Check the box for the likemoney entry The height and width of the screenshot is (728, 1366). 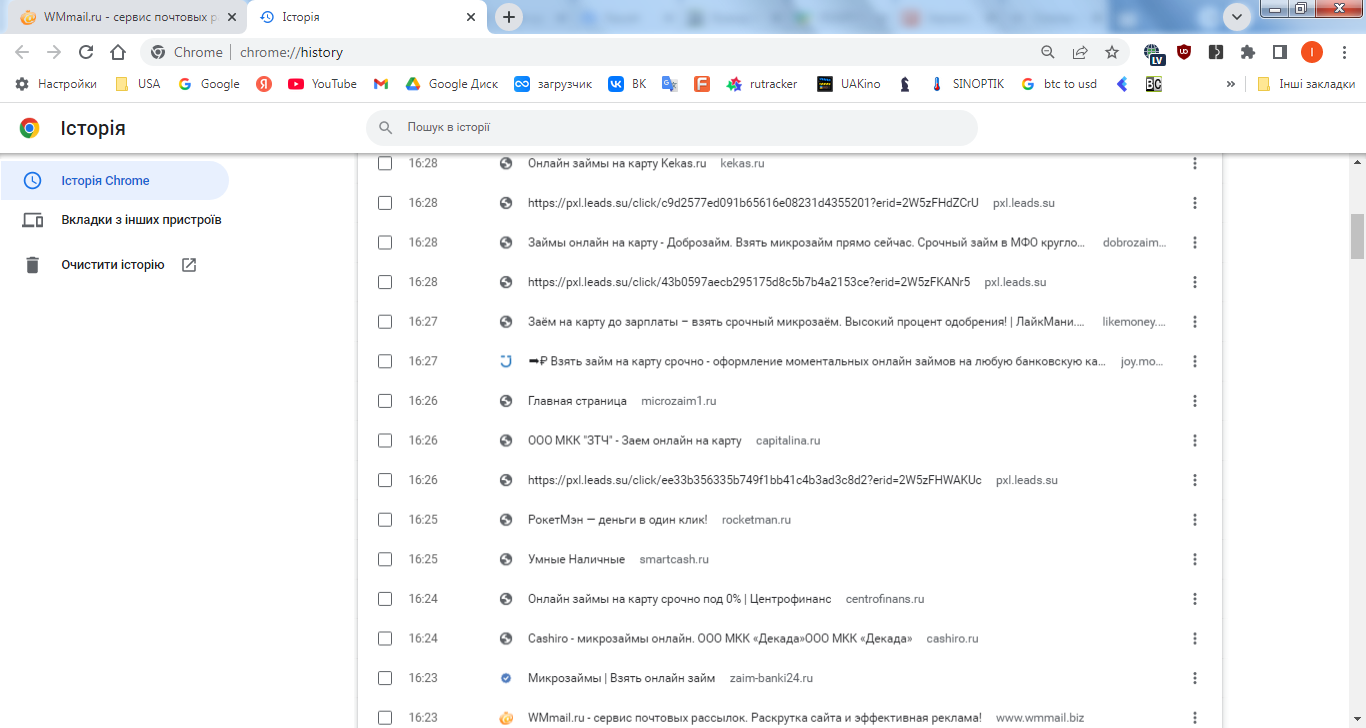[x=385, y=321]
